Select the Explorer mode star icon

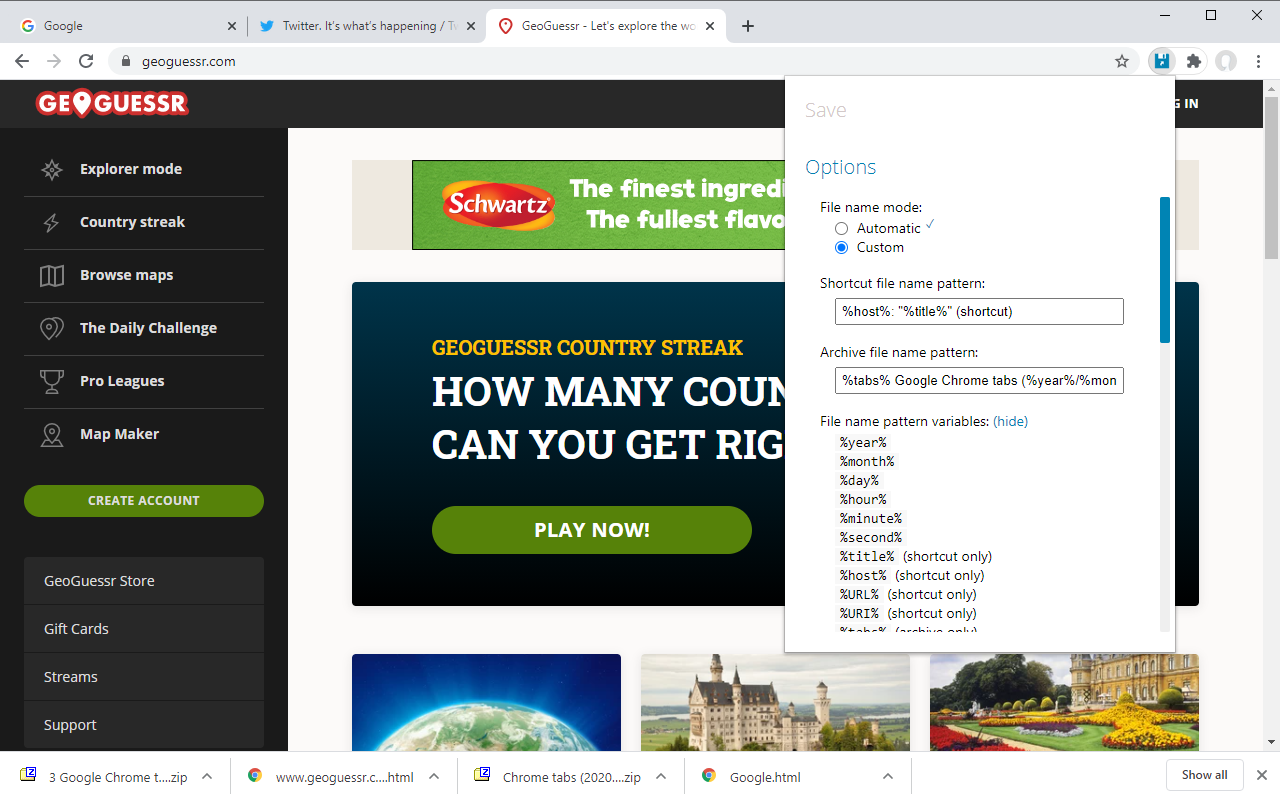click(50, 169)
